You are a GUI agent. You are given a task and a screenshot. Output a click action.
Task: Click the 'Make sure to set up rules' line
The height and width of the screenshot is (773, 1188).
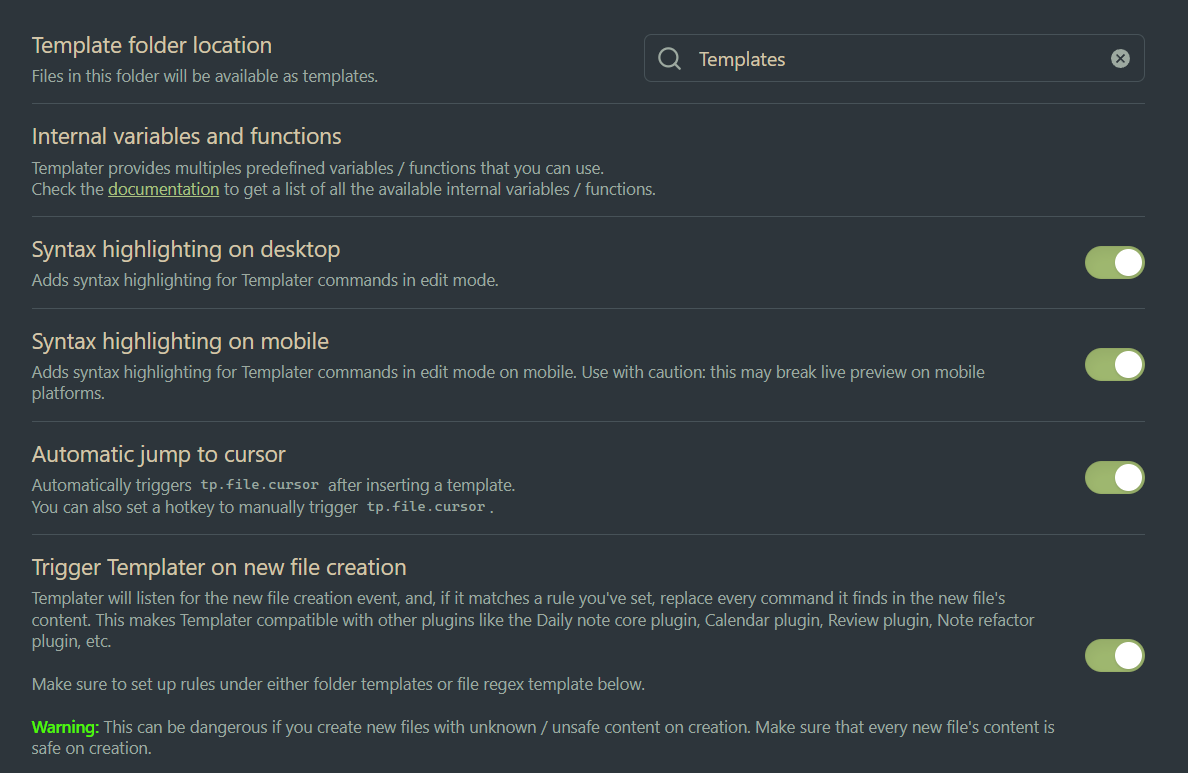click(338, 685)
